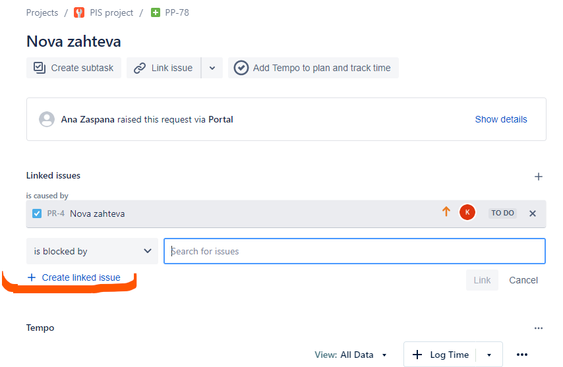Click the PR-4 task type checkbox icon
The width and height of the screenshot is (563, 367).
pos(37,213)
